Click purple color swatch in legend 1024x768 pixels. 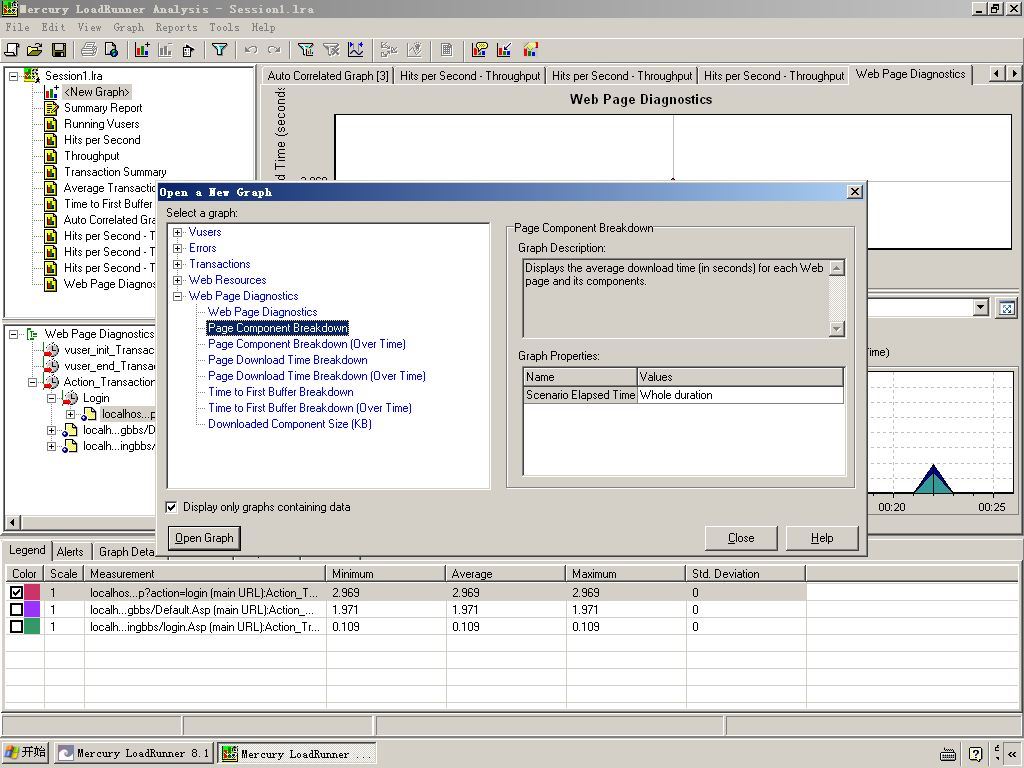(33, 609)
